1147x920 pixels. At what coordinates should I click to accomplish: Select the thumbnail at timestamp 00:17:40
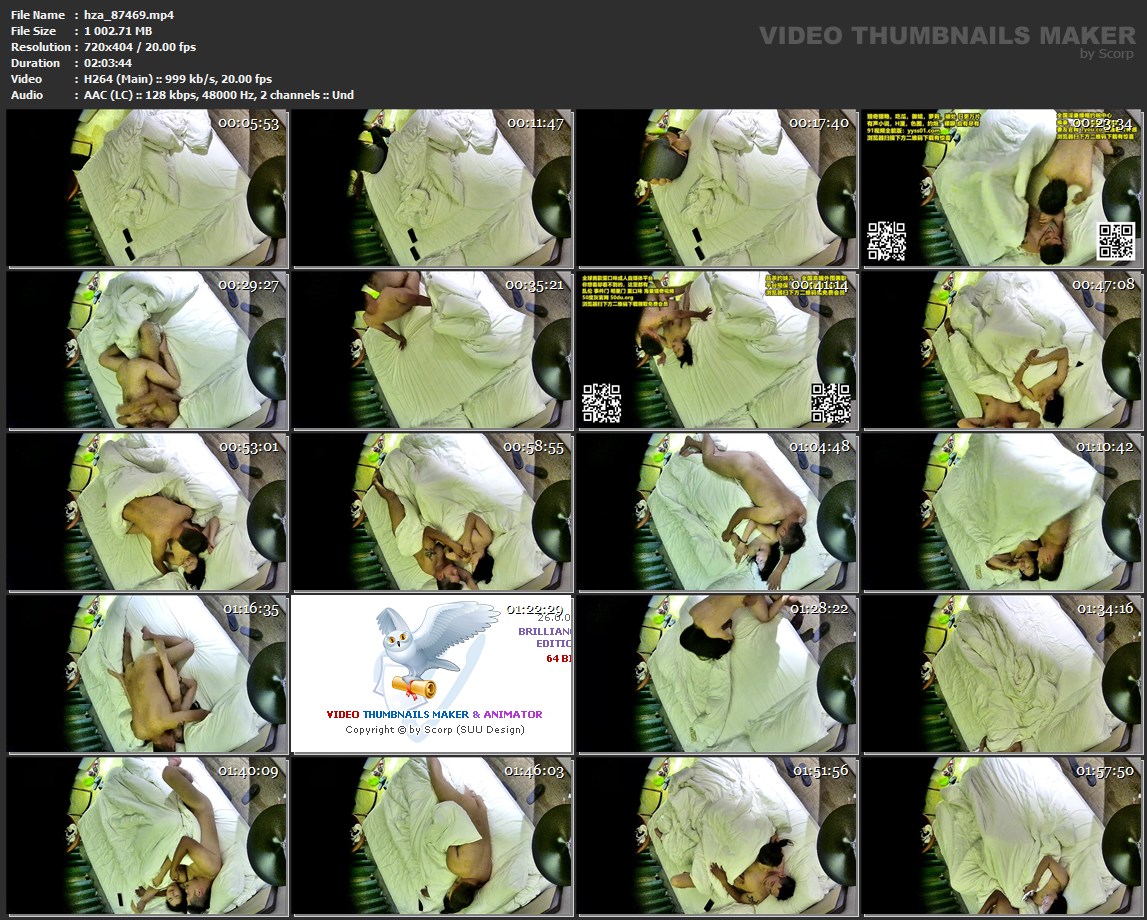[x=717, y=188]
